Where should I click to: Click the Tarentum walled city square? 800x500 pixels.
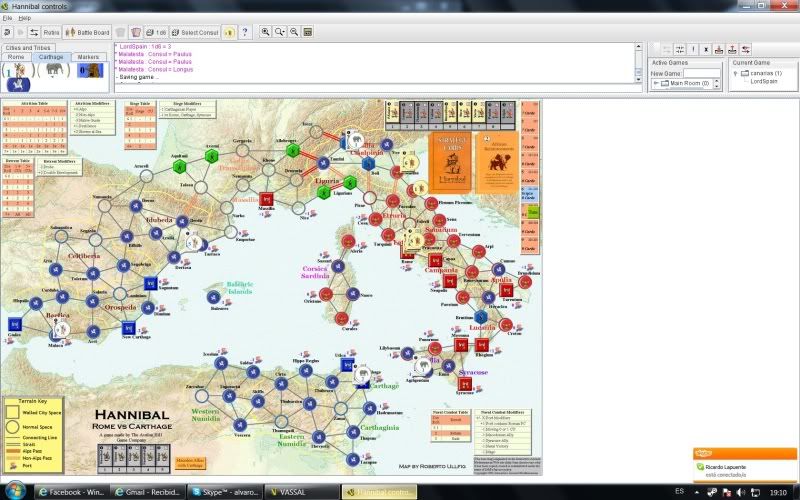(506, 290)
